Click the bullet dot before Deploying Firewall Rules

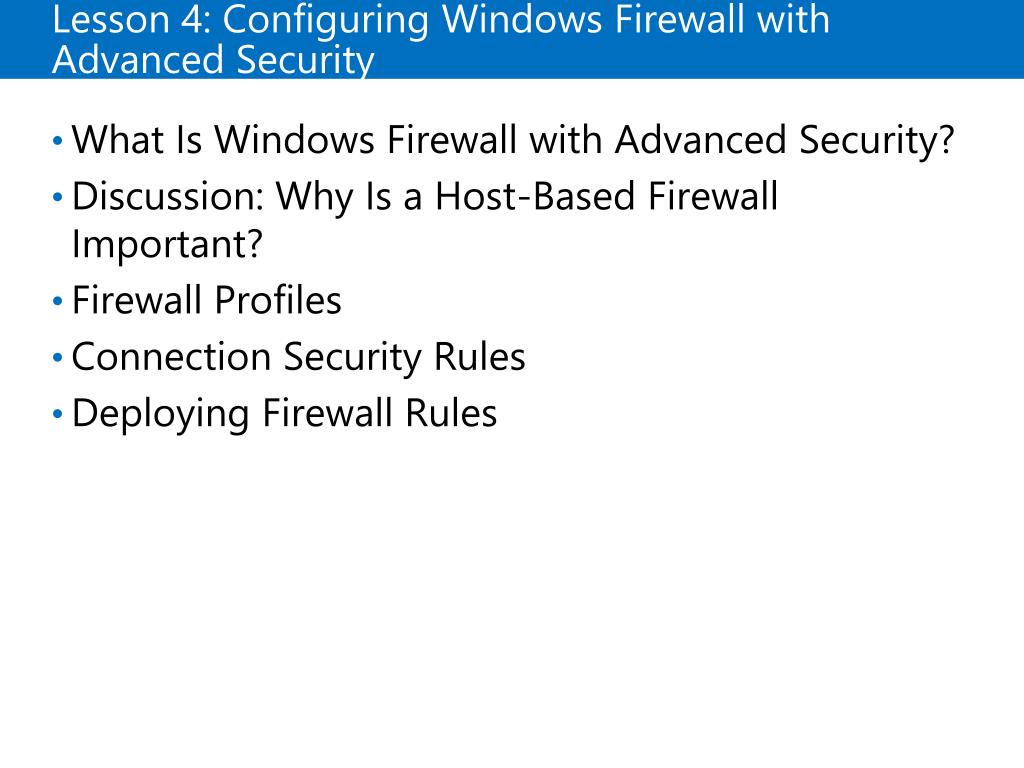(57, 414)
